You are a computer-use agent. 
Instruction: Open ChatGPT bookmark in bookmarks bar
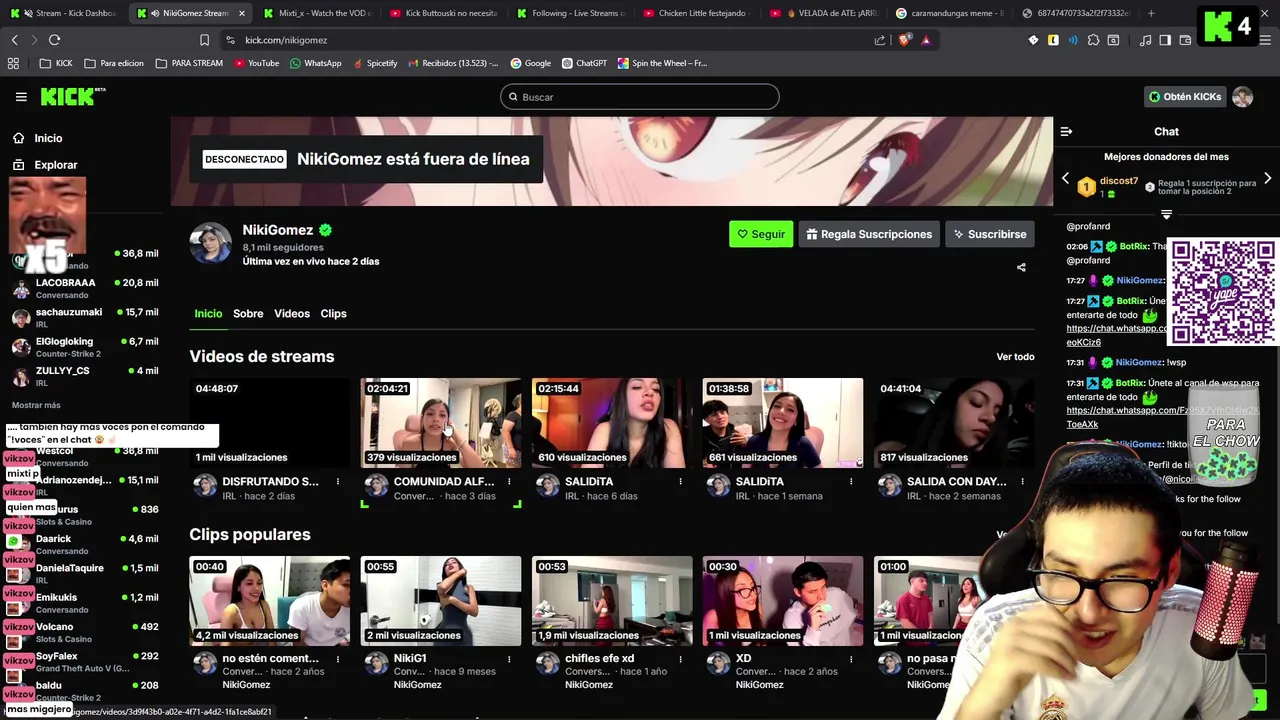point(583,63)
